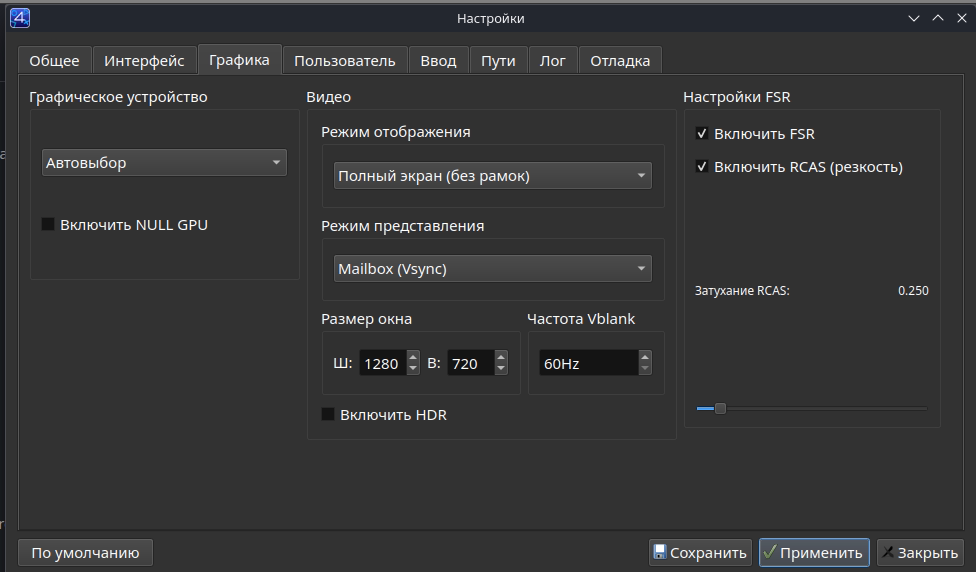Screen dimensions: 976x572
Task: Enable the NULL GPU checkbox
Action: click(48, 225)
